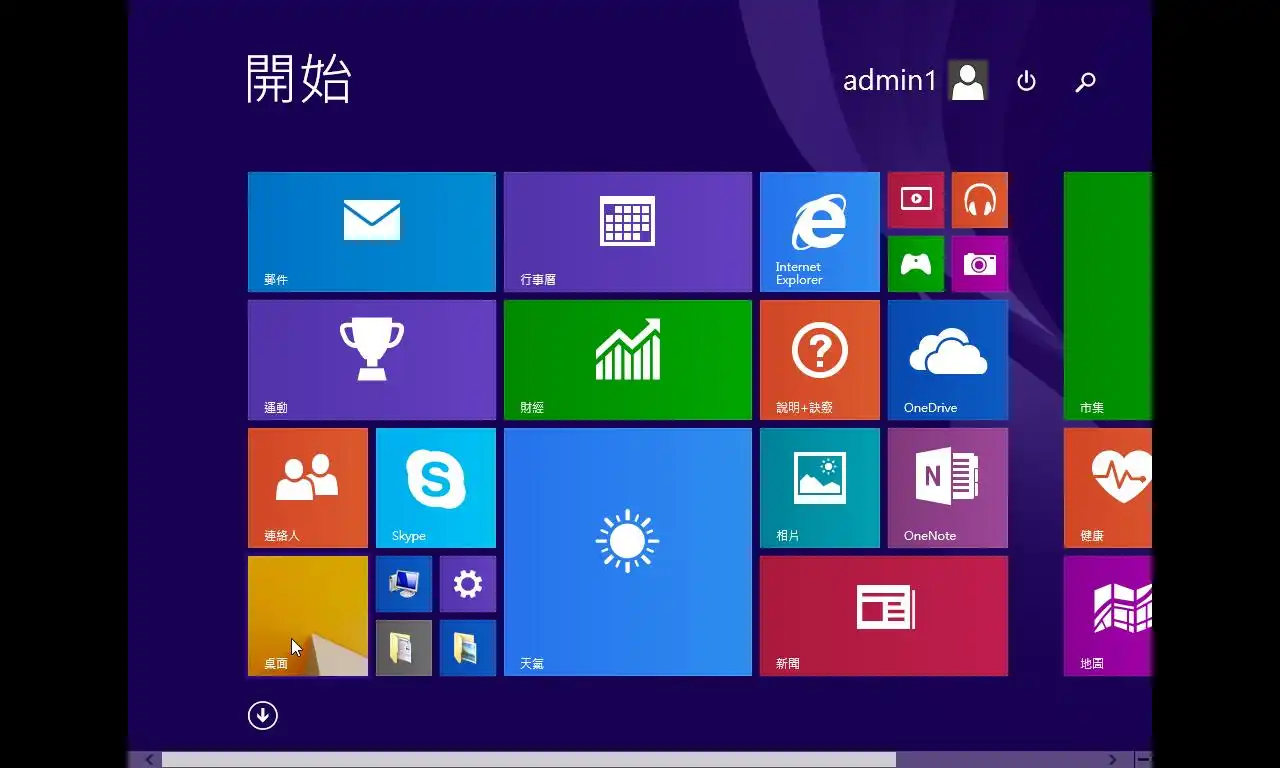Click the search magnifier button
1280x768 pixels.
(1085, 82)
